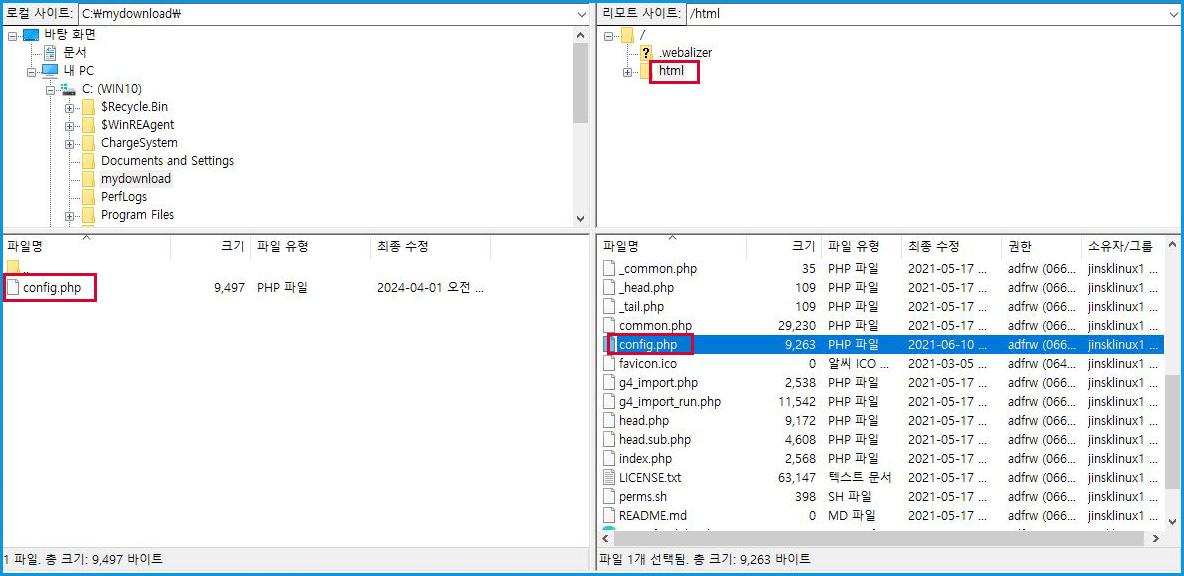The height and width of the screenshot is (576, 1184).
Task: Click the .webalizer folder question-mark icon
Action: tap(645, 52)
